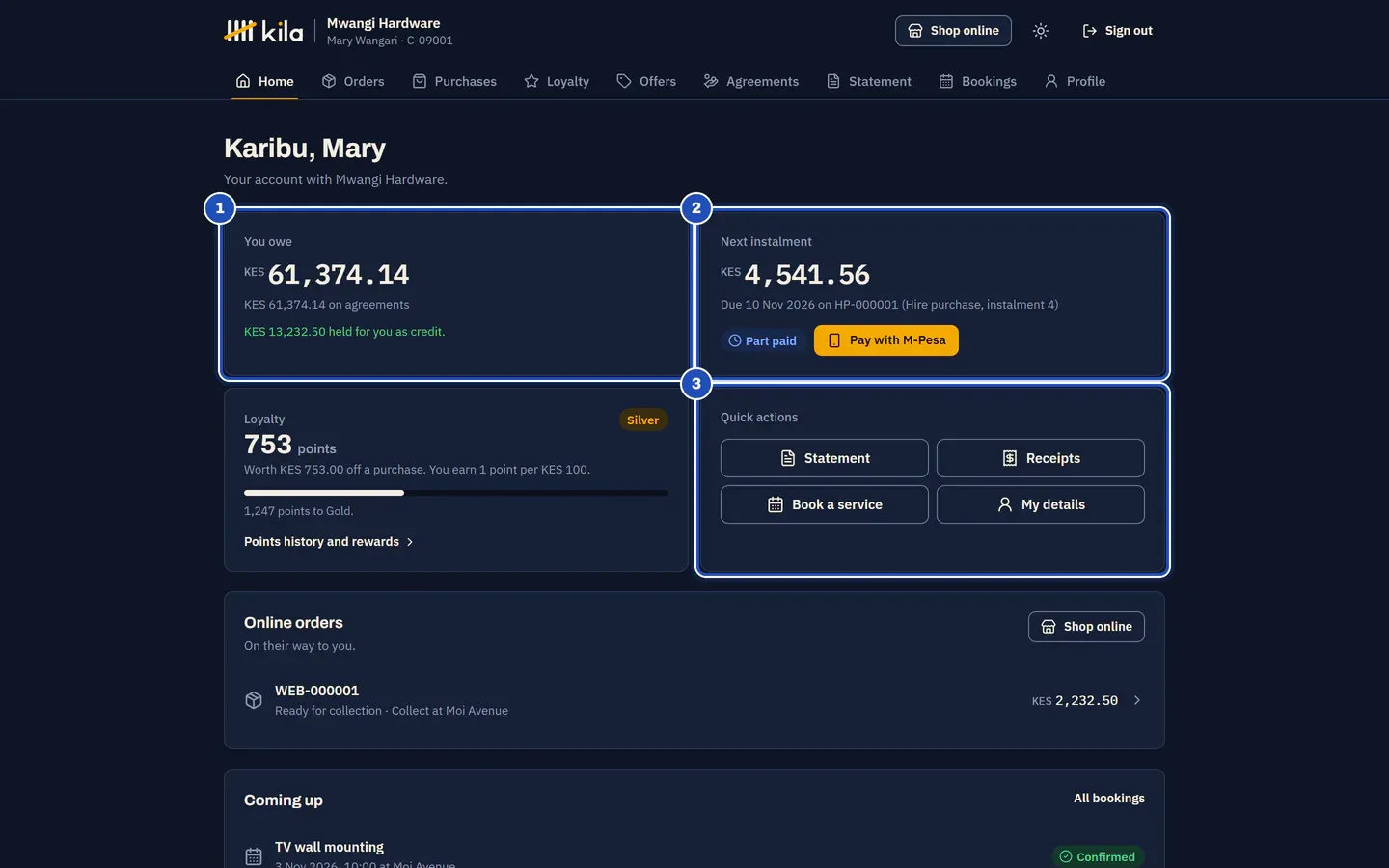Open the Agreements tab
Image resolution: width=1389 pixels, height=868 pixels.
point(751,81)
